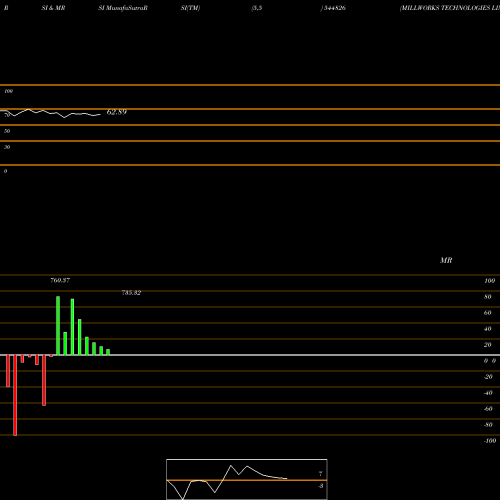Select the tallest green MR bar
The height and width of the screenshot is (500, 500).
pyautogui.click(x=58, y=326)
